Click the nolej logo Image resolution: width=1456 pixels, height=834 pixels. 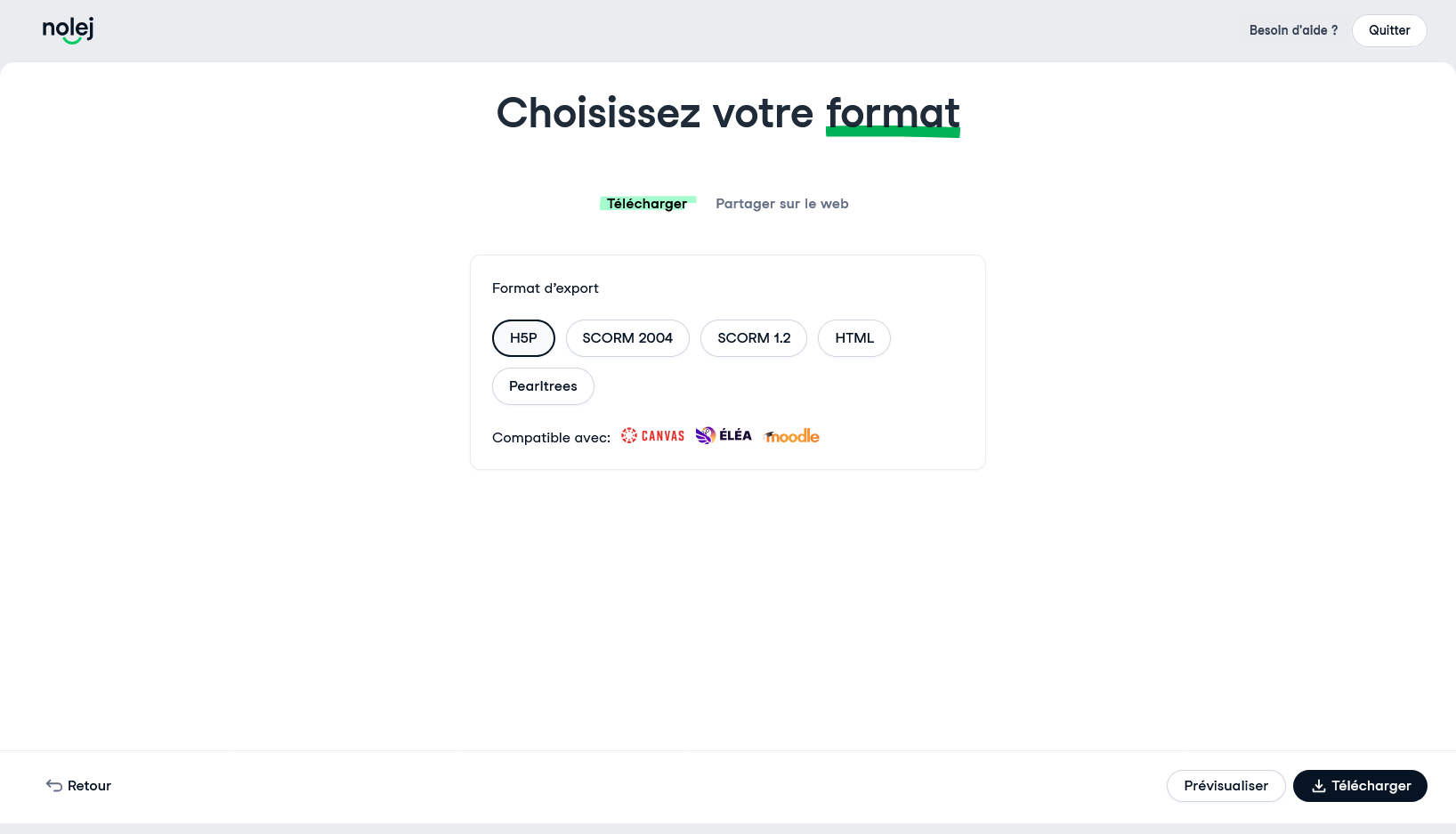pyautogui.click(x=68, y=30)
